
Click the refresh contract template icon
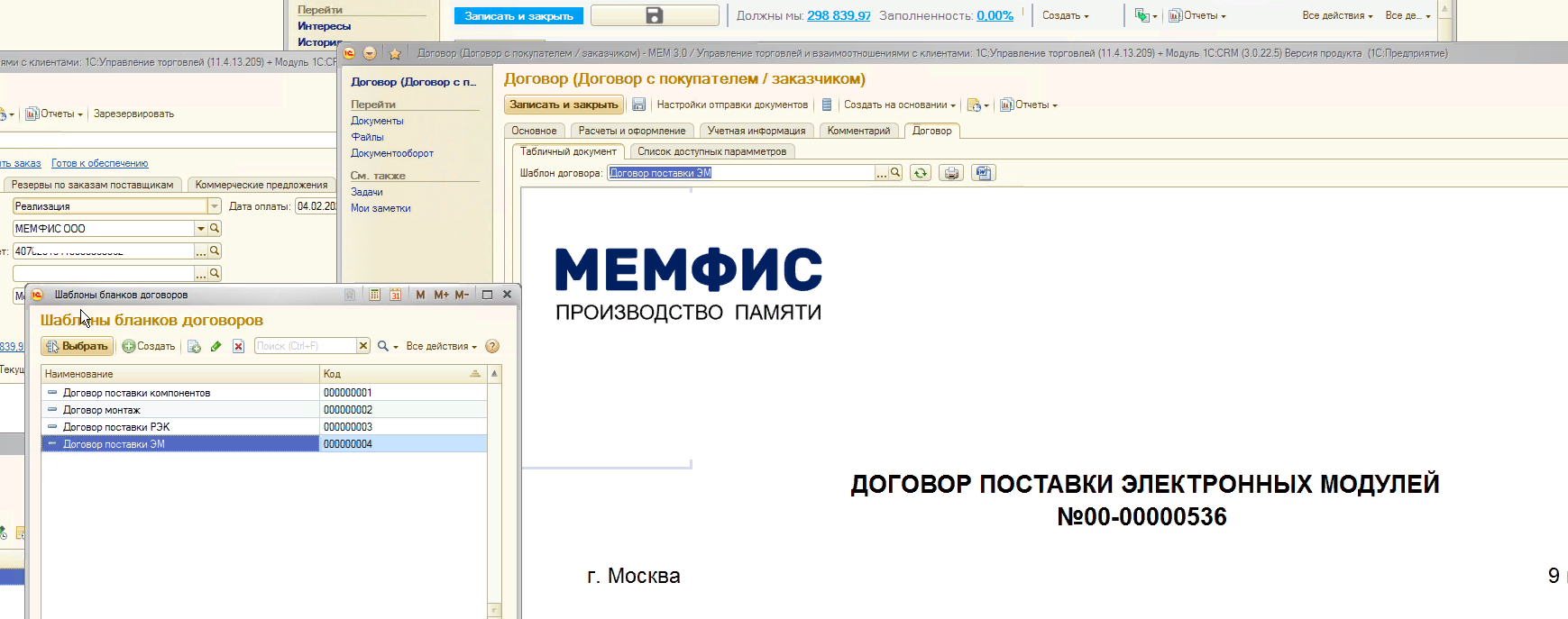(x=920, y=173)
